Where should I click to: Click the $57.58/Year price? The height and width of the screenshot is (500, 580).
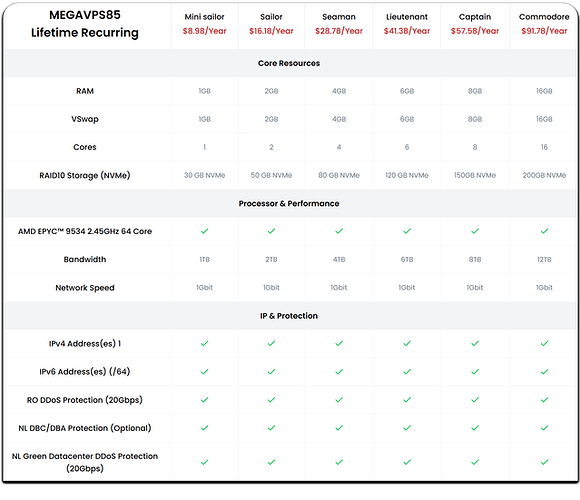[x=475, y=31]
